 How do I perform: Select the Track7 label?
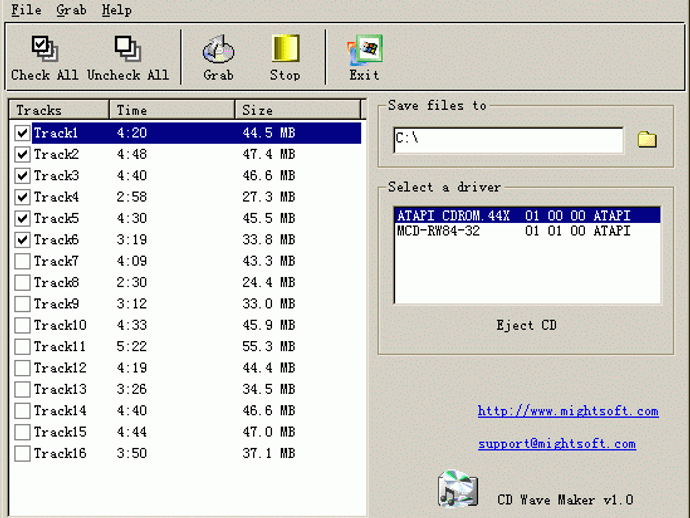click(x=56, y=261)
